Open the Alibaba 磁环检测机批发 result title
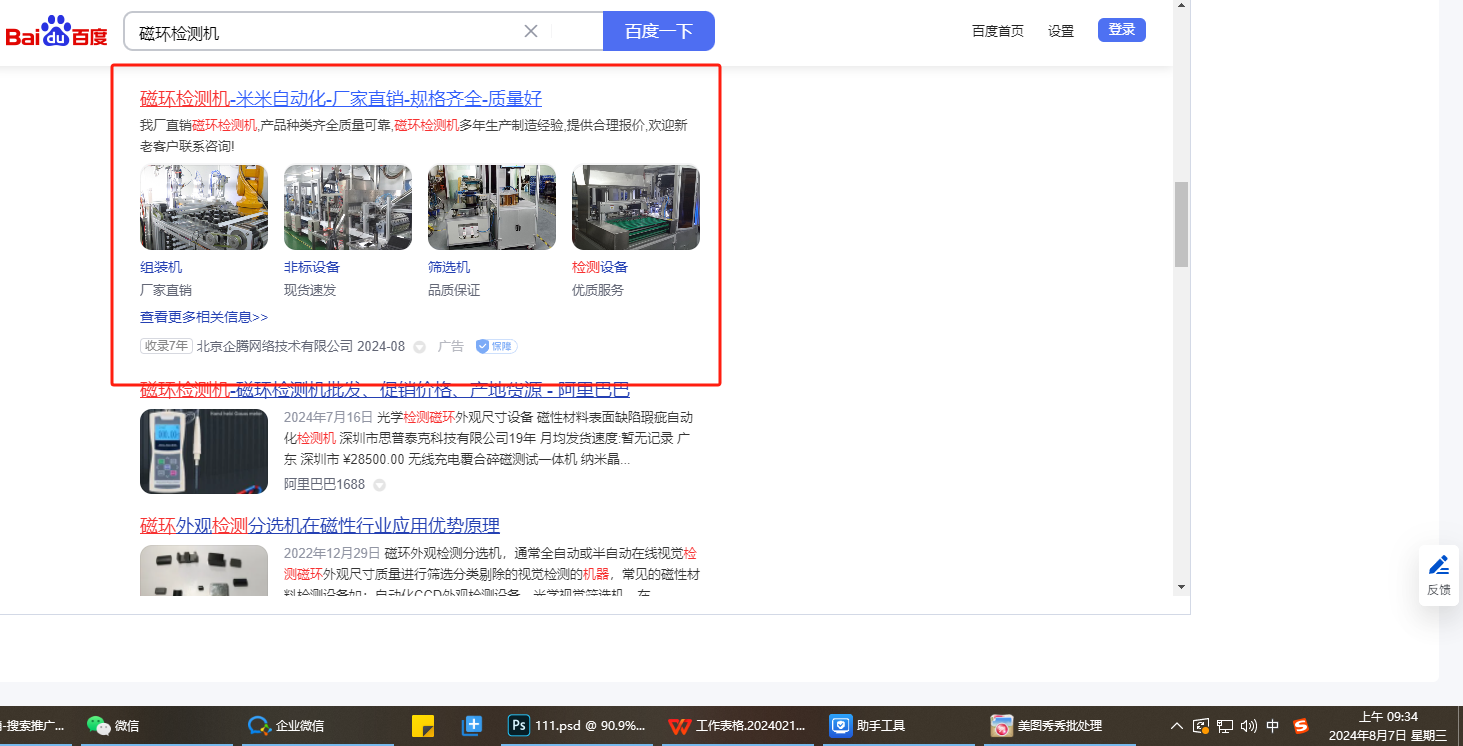 pyautogui.click(x=385, y=390)
